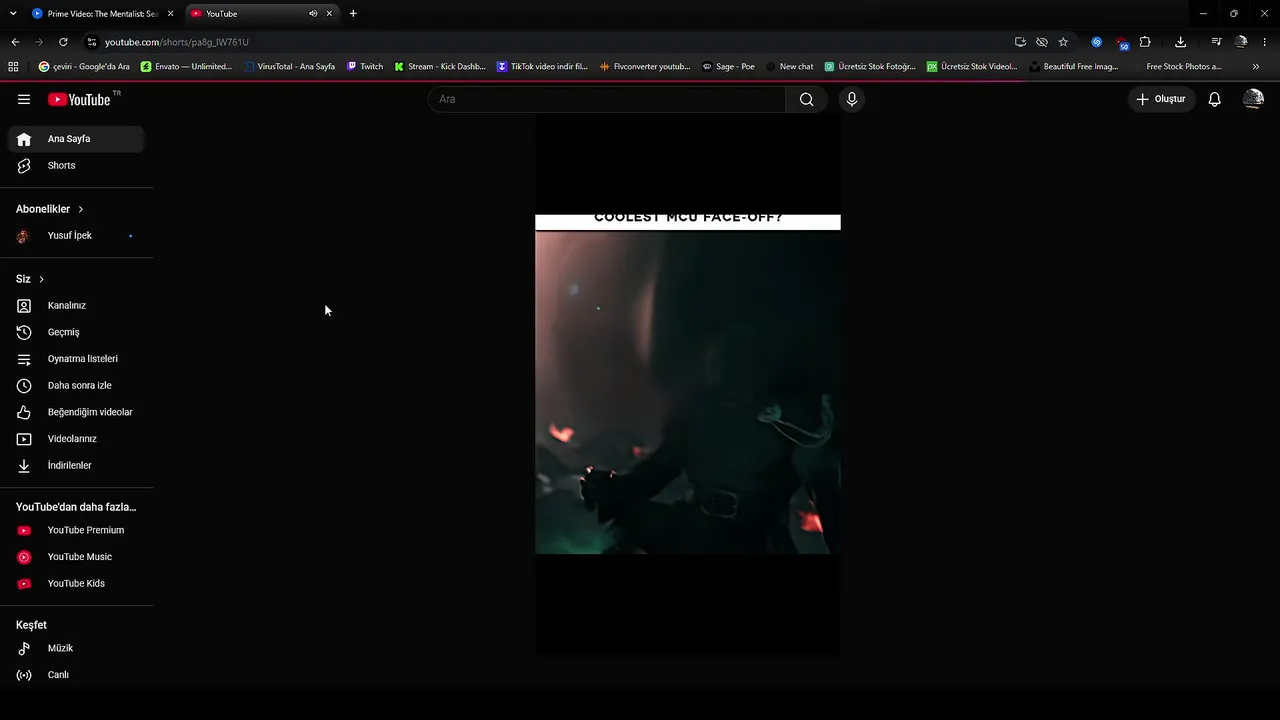The image size is (1280, 720).
Task: Open Daha sonra izle list
Action: 76,386
